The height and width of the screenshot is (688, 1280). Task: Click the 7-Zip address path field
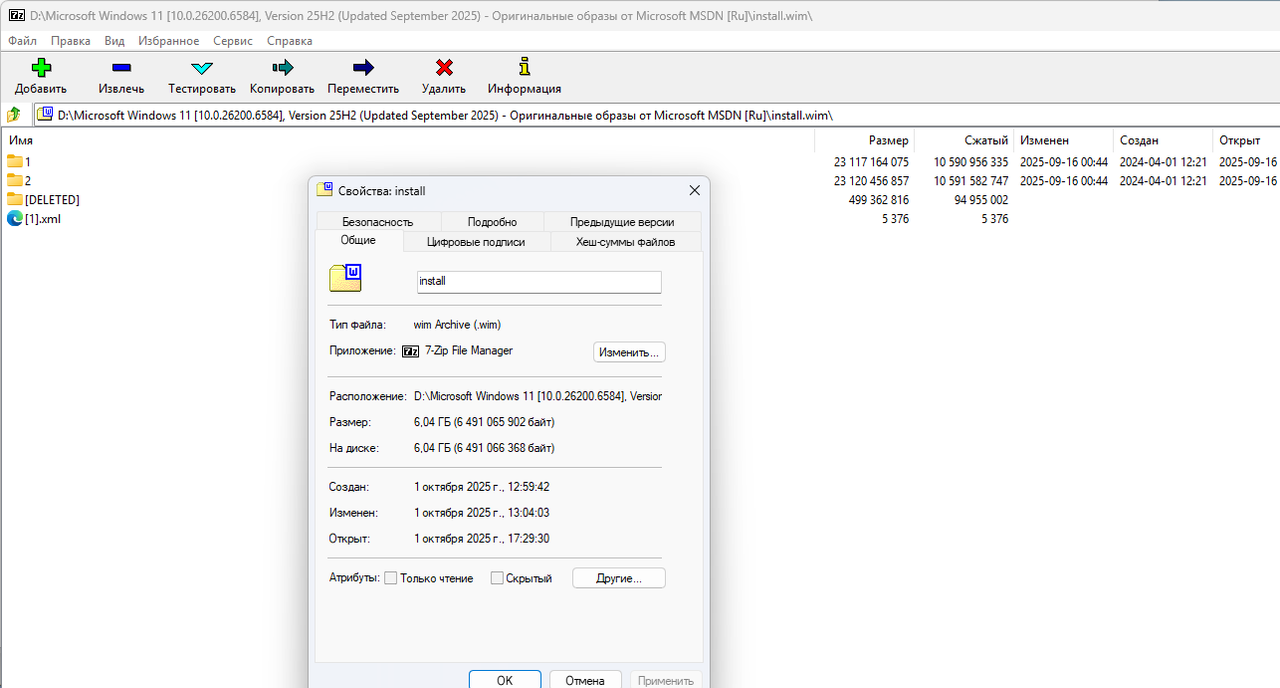(x=655, y=114)
